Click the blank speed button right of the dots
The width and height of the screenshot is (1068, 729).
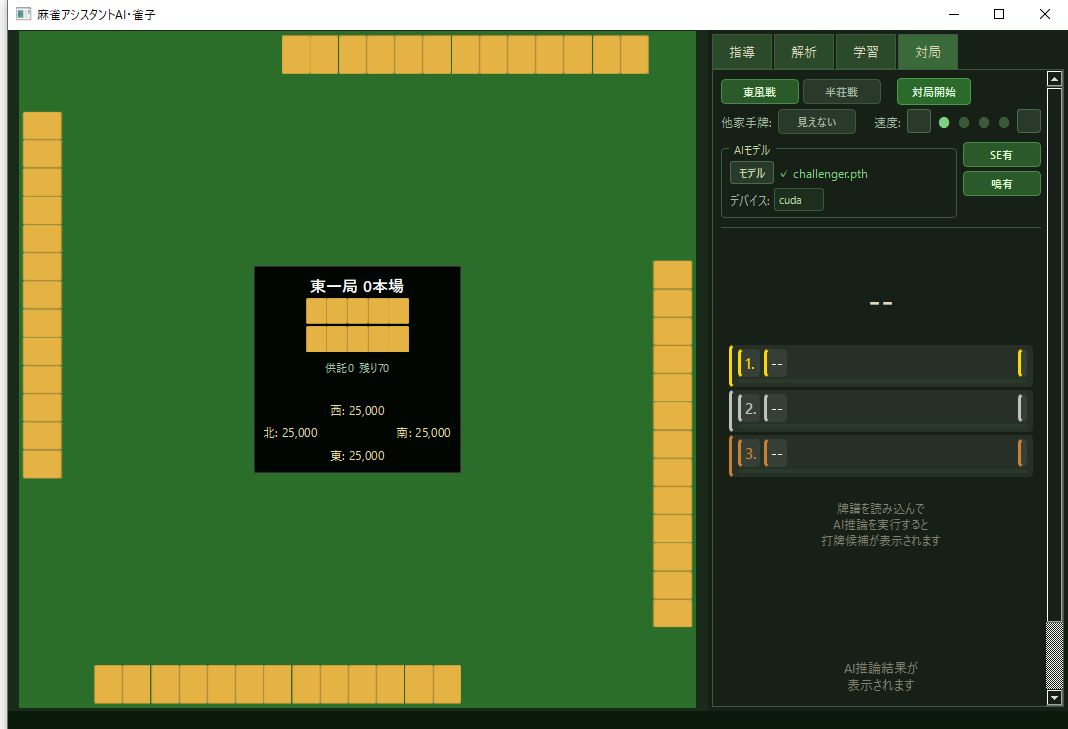point(1028,121)
